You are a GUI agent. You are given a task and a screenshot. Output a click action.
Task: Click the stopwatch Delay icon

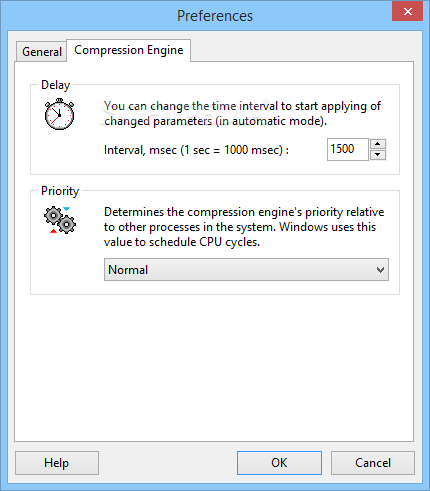59,114
